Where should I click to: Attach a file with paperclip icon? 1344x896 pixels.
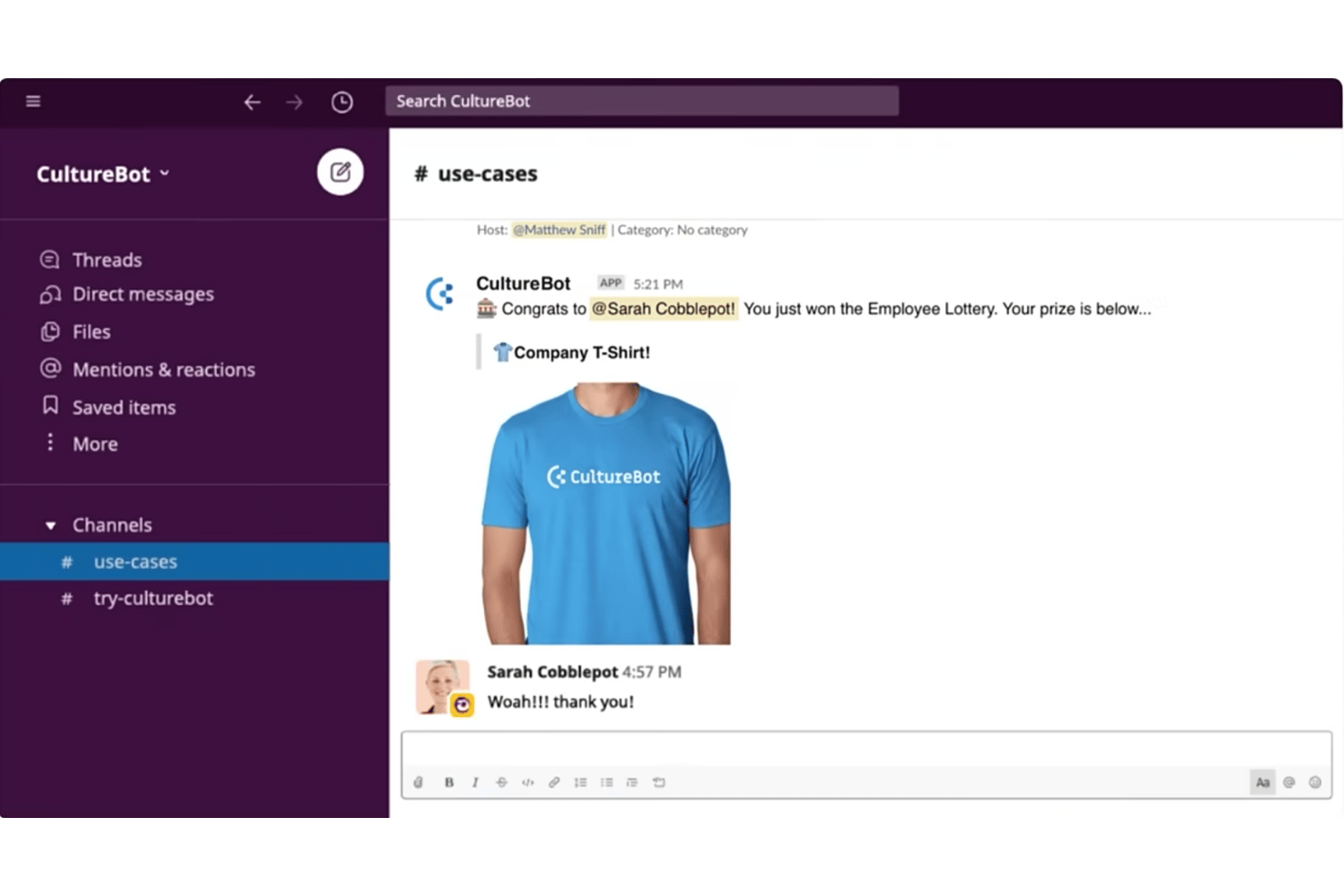tap(419, 783)
